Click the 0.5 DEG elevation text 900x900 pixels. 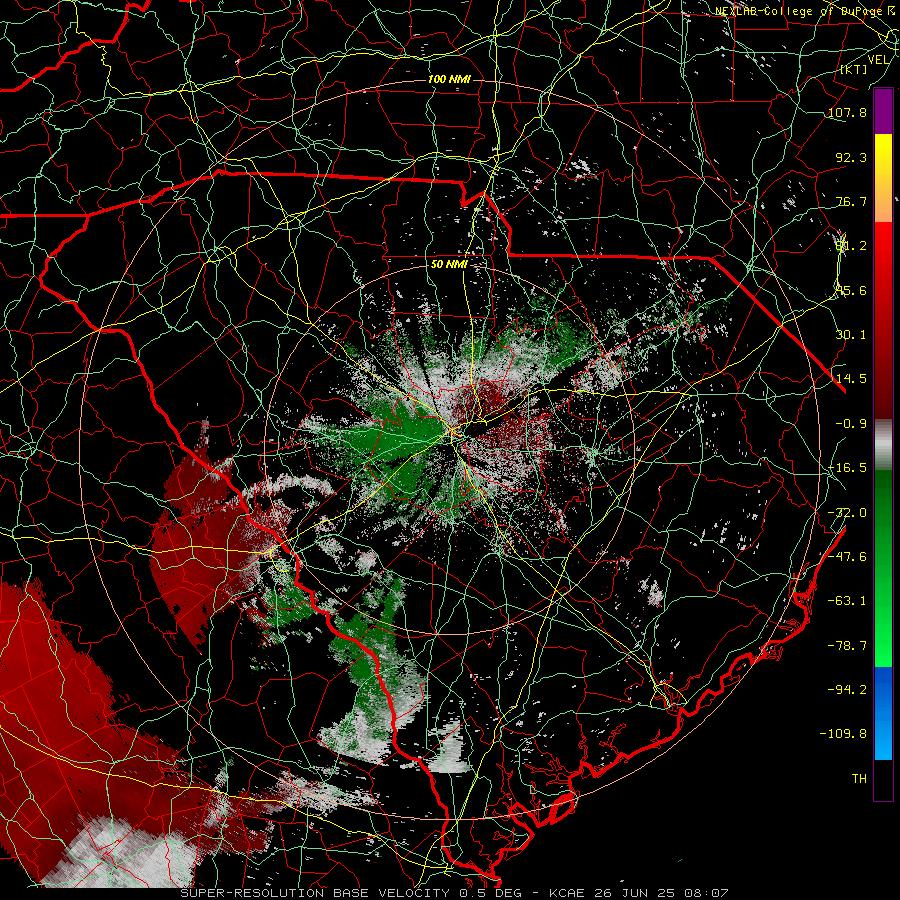click(492, 893)
